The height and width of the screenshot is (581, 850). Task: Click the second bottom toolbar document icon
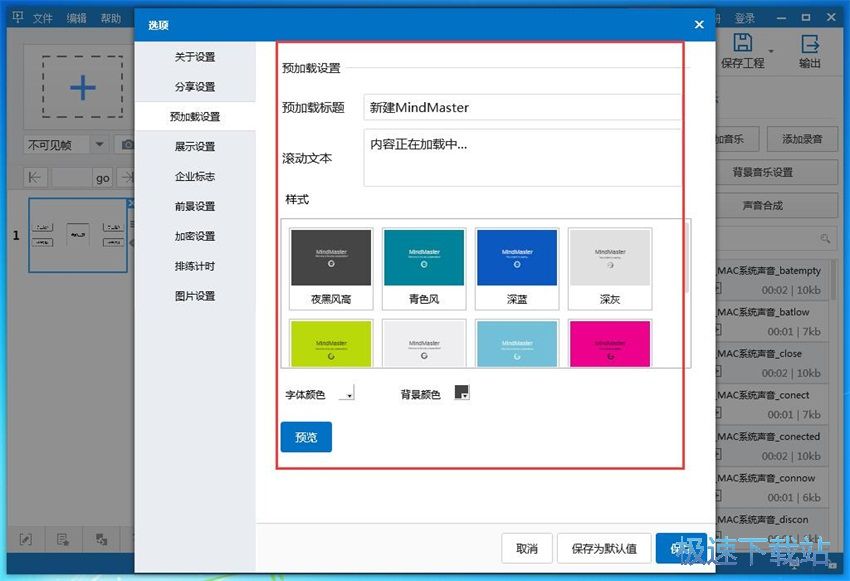(x=63, y=539)
